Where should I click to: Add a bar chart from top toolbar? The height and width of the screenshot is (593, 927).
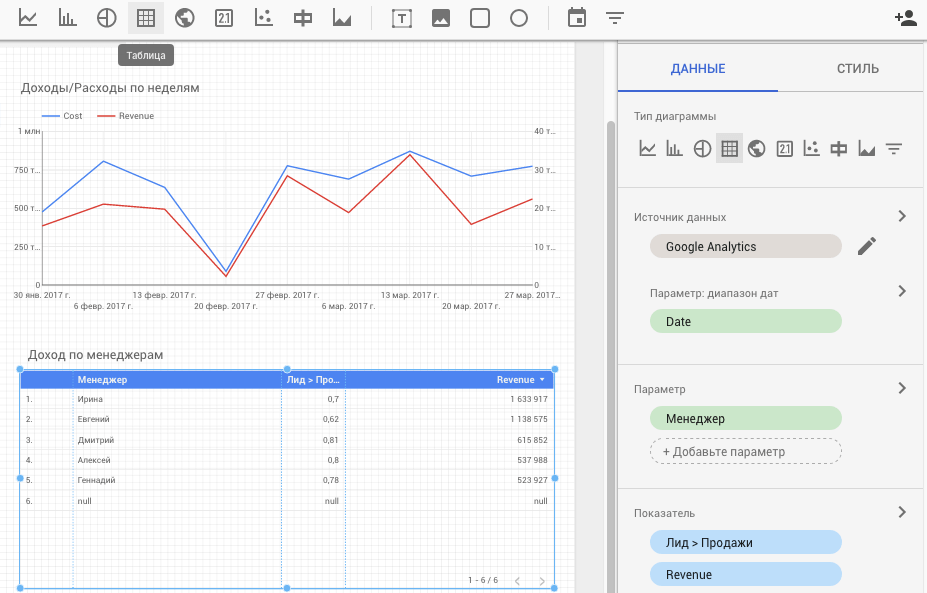coord(67,18)
